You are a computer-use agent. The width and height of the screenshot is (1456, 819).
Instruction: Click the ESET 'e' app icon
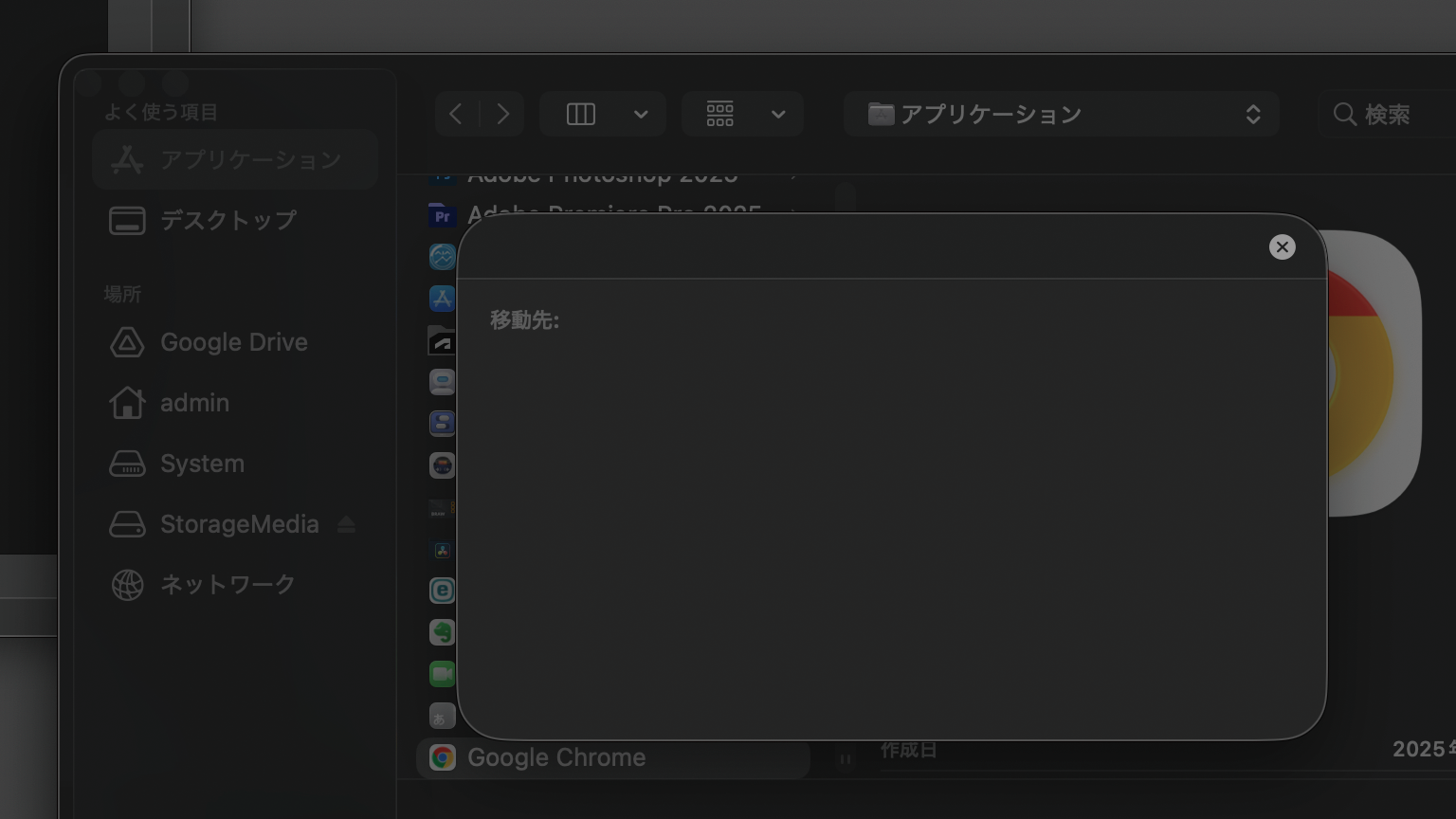click(442, 591)
